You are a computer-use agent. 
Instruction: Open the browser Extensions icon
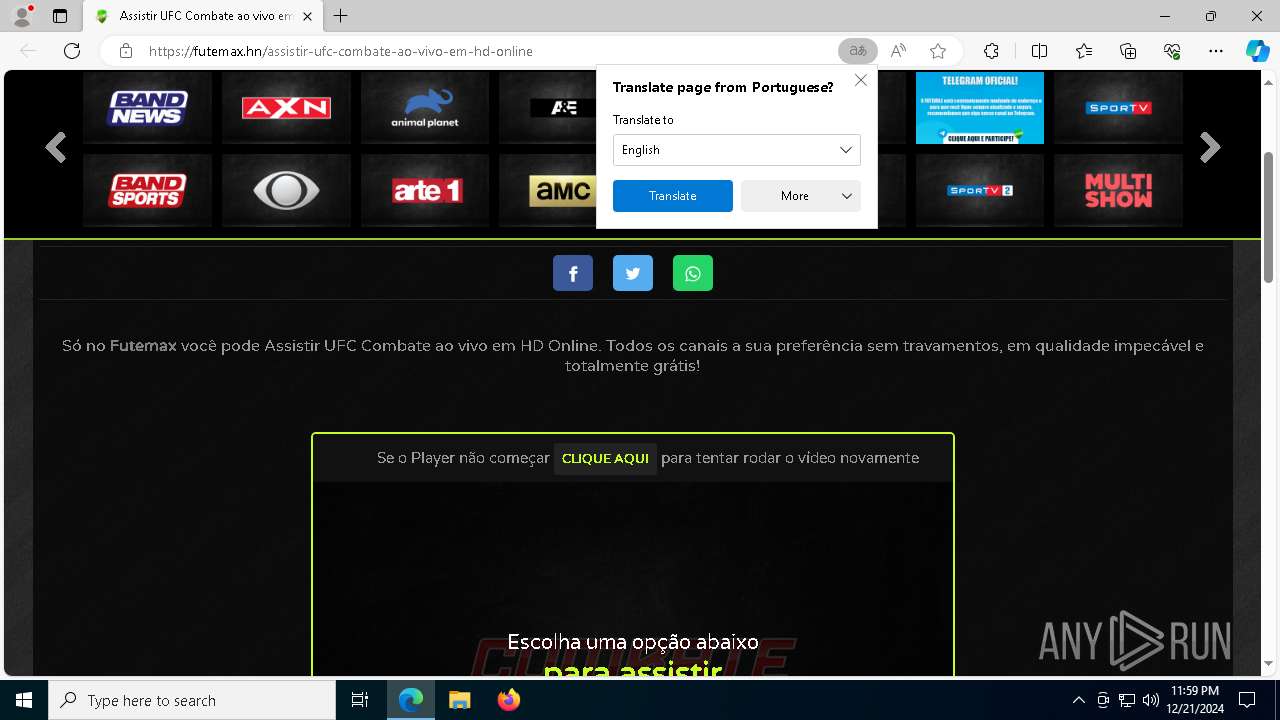coord(991,51)
